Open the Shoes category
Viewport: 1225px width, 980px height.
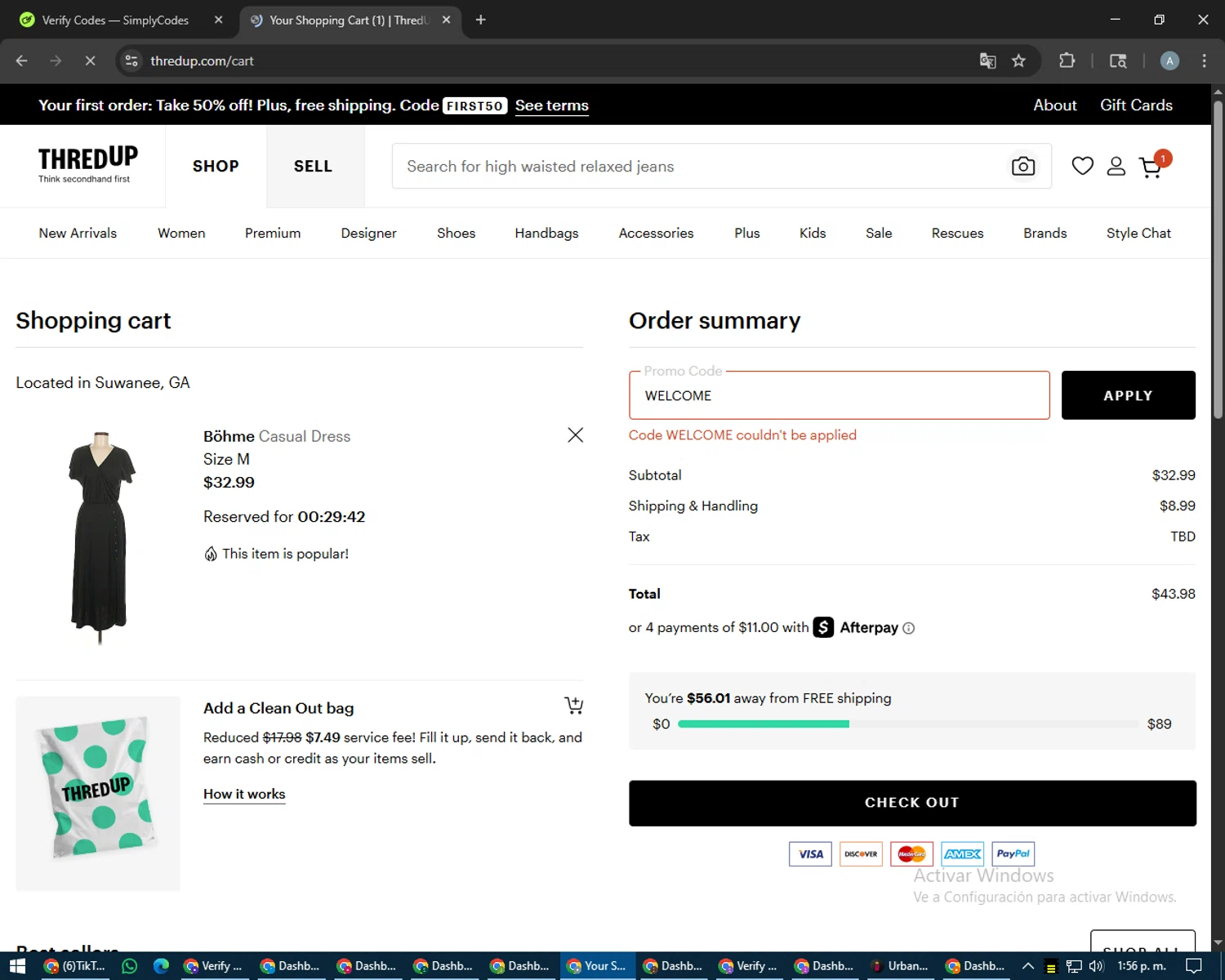tap(456, 233)
